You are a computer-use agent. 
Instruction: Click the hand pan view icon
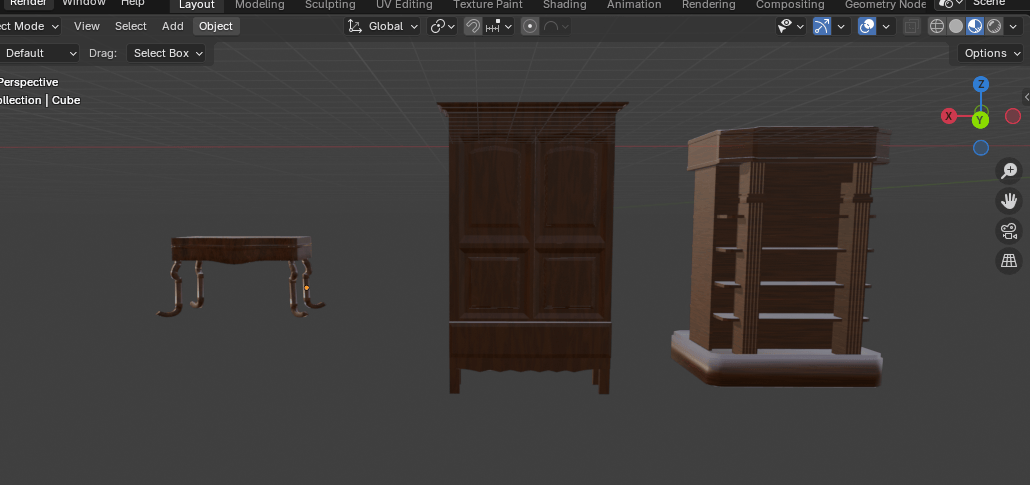[1009, 201]
